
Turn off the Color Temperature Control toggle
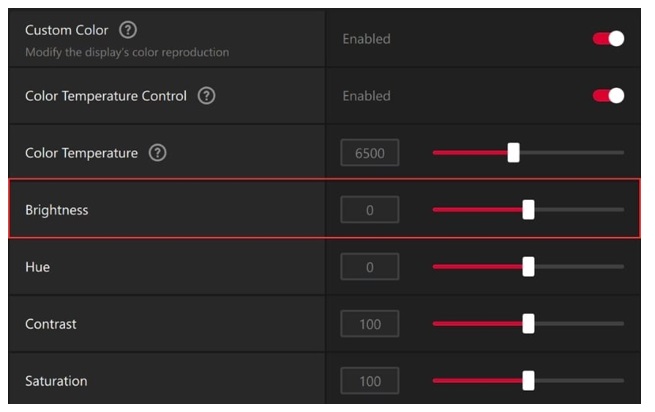pyautogui.click(x=608, y=96)
